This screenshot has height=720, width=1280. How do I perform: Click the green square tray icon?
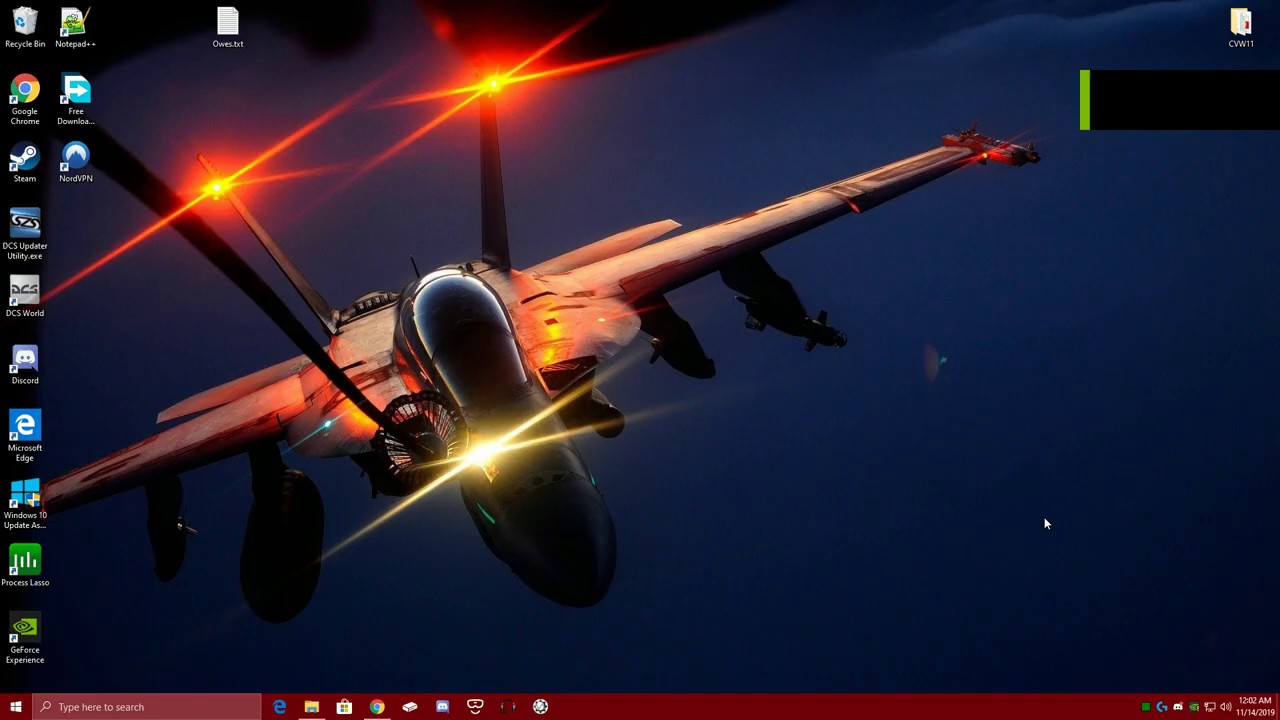point(1146,707)
